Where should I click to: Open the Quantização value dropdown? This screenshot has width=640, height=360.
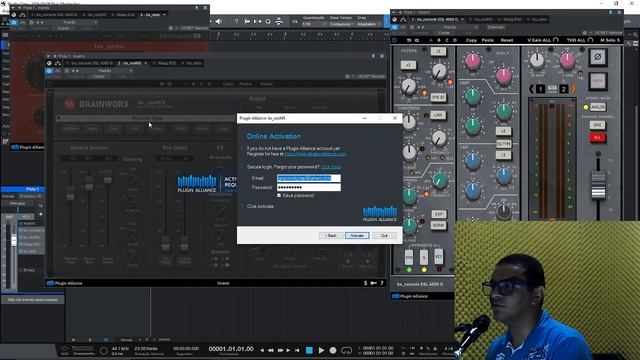tap(314, 24)
